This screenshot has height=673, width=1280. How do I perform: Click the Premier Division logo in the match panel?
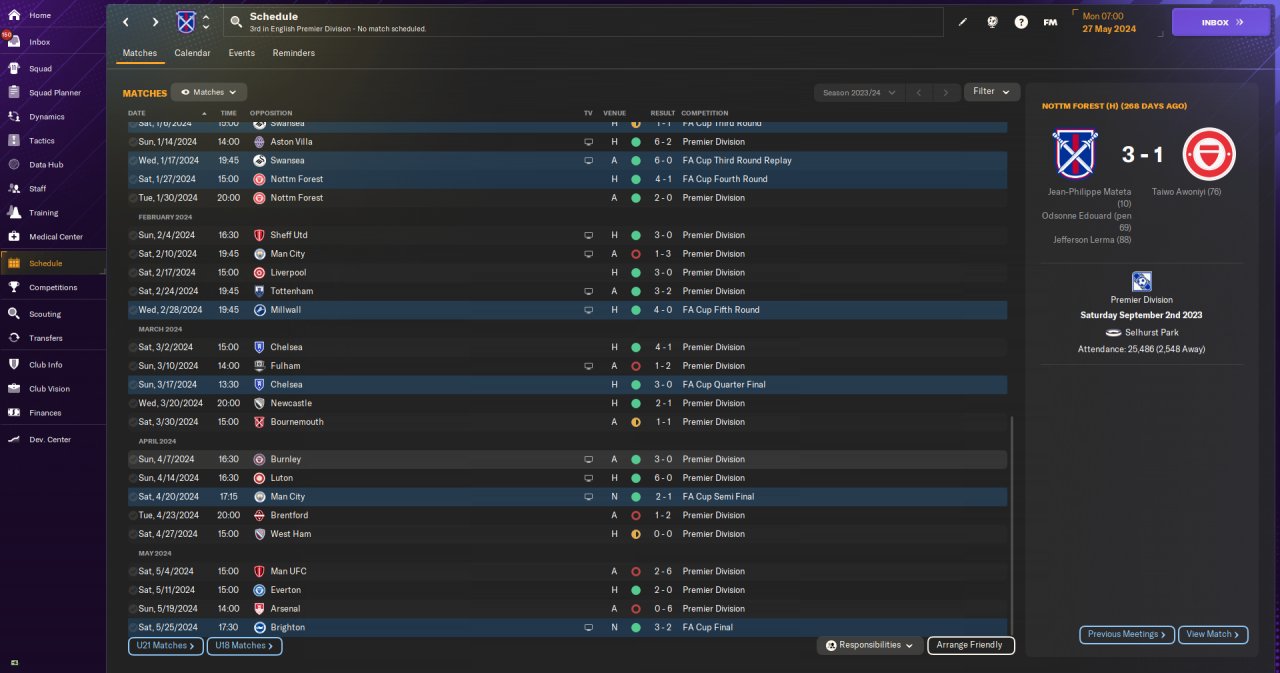pyautogui.click(x=1141, y=281)
